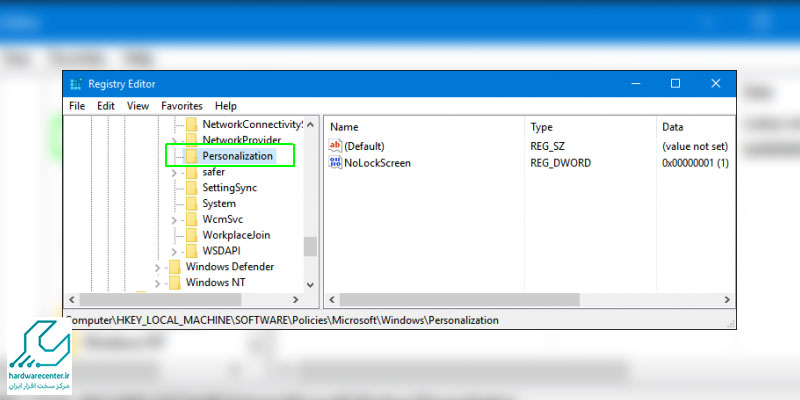Screen dimensions: 800x400
Task: Expand the NetworkProvider key
Action: pyautogui.click(x=175, y=141)
